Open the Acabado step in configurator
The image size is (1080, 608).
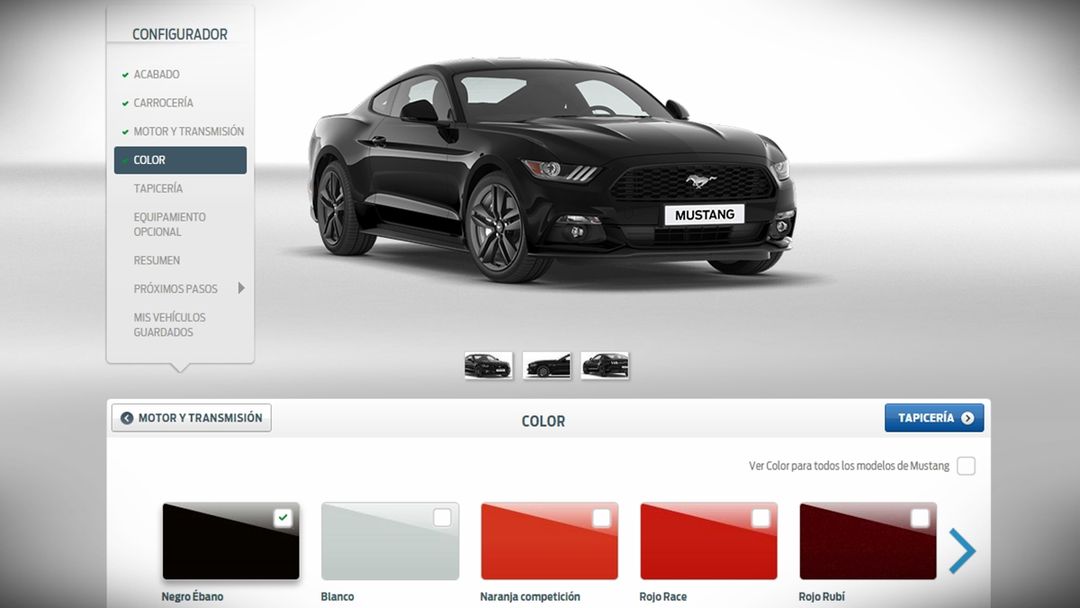tap(156, 74)
